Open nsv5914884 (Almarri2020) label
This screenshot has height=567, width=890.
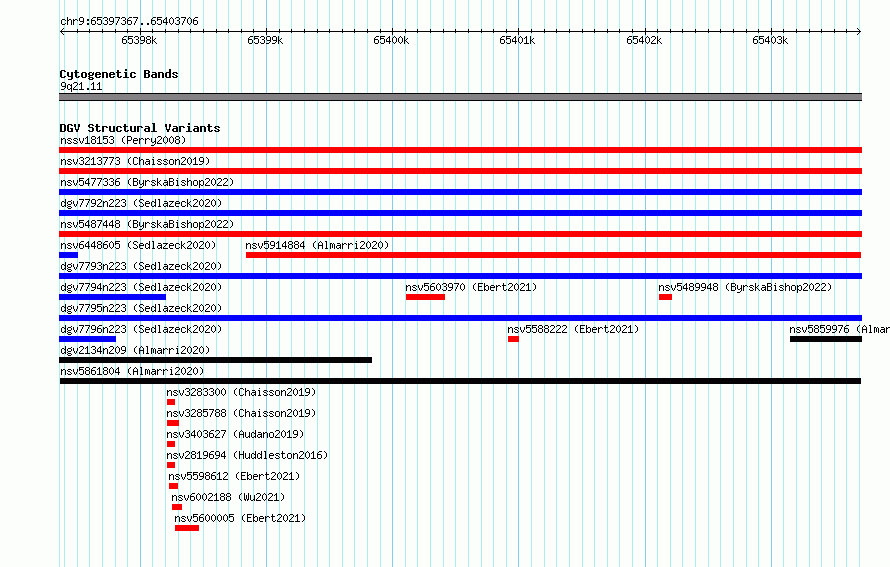point(317,245)
